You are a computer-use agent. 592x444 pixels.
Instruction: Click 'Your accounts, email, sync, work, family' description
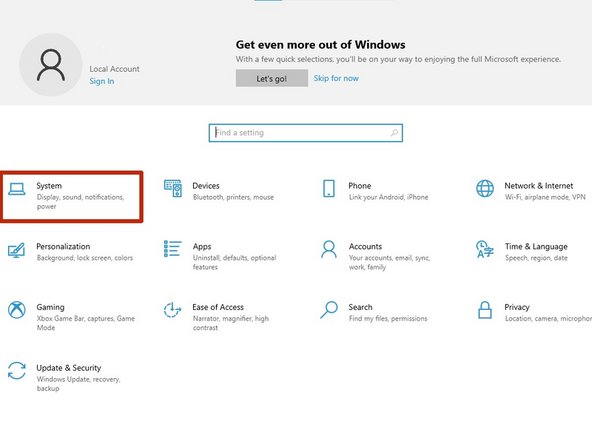click(x=389, y=262)
